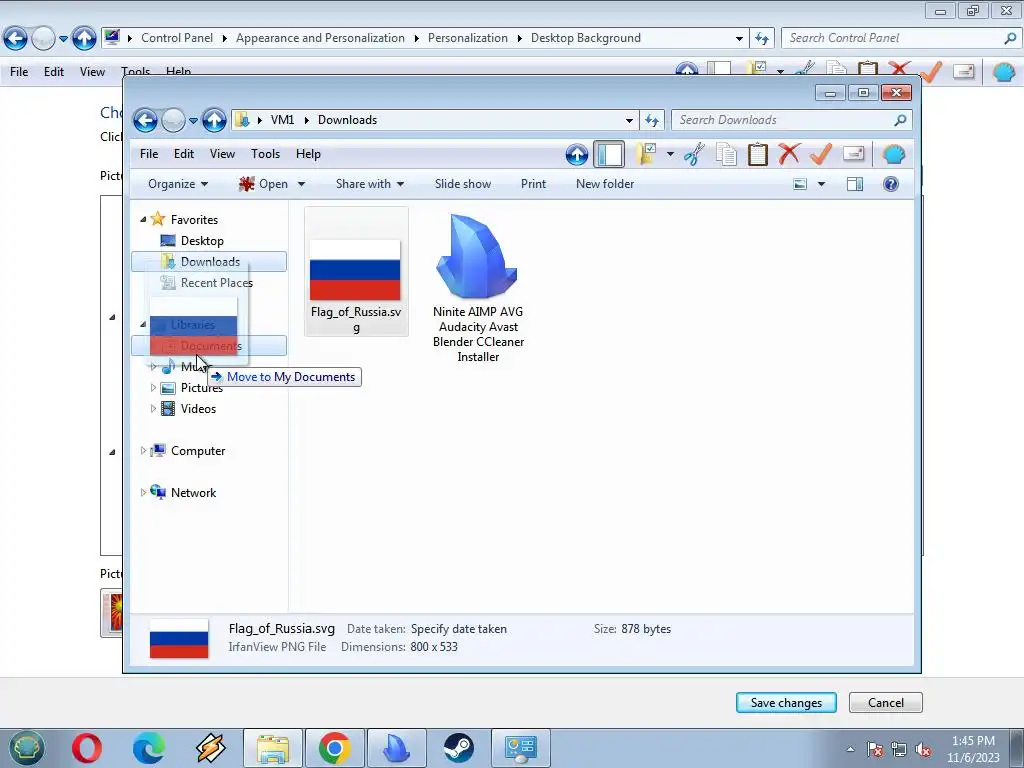
Task: Click the Up button in Downloads window toolbar
Action: (577, 155)
